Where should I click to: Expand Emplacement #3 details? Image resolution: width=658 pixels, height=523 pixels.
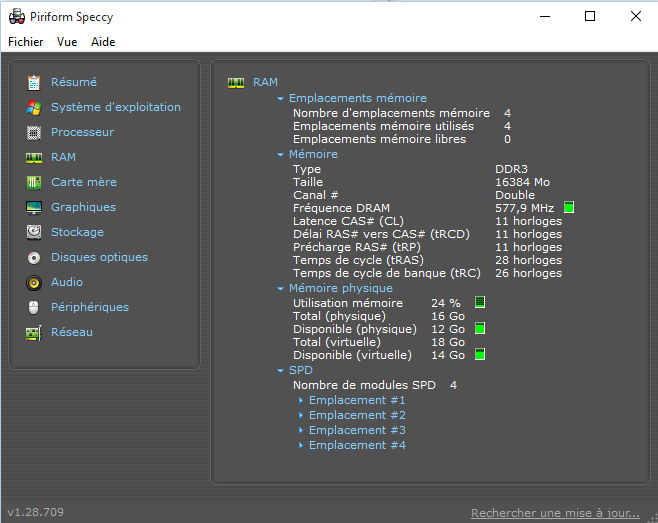301,431
